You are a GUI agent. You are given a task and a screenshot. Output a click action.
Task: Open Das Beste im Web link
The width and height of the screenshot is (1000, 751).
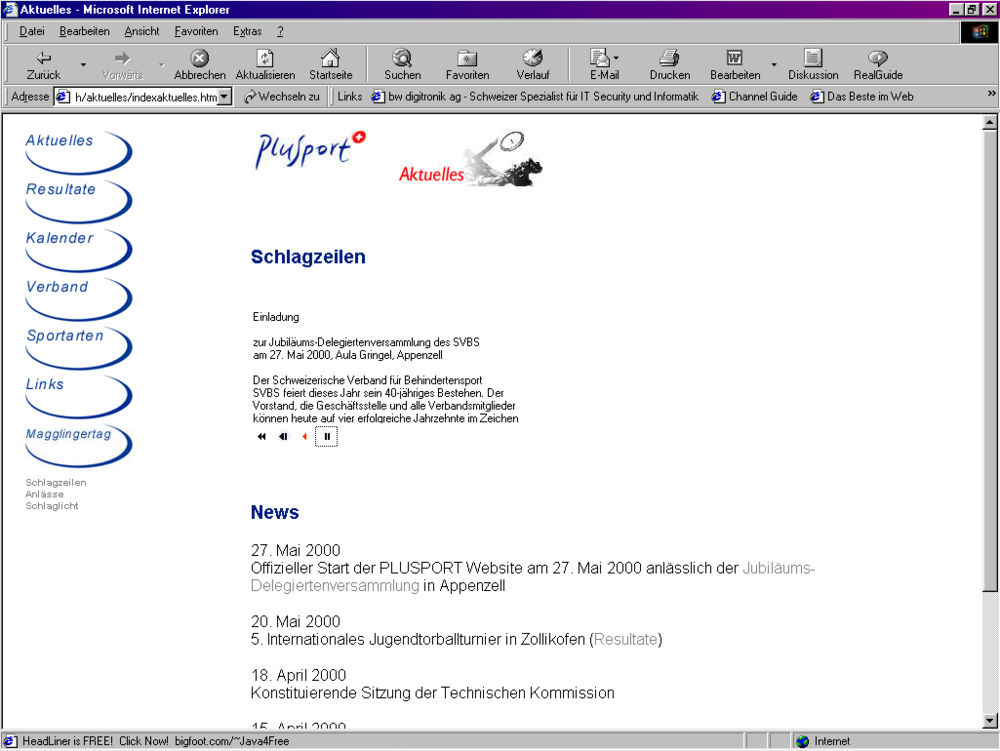pyautogui.click(x=861, y=97)
